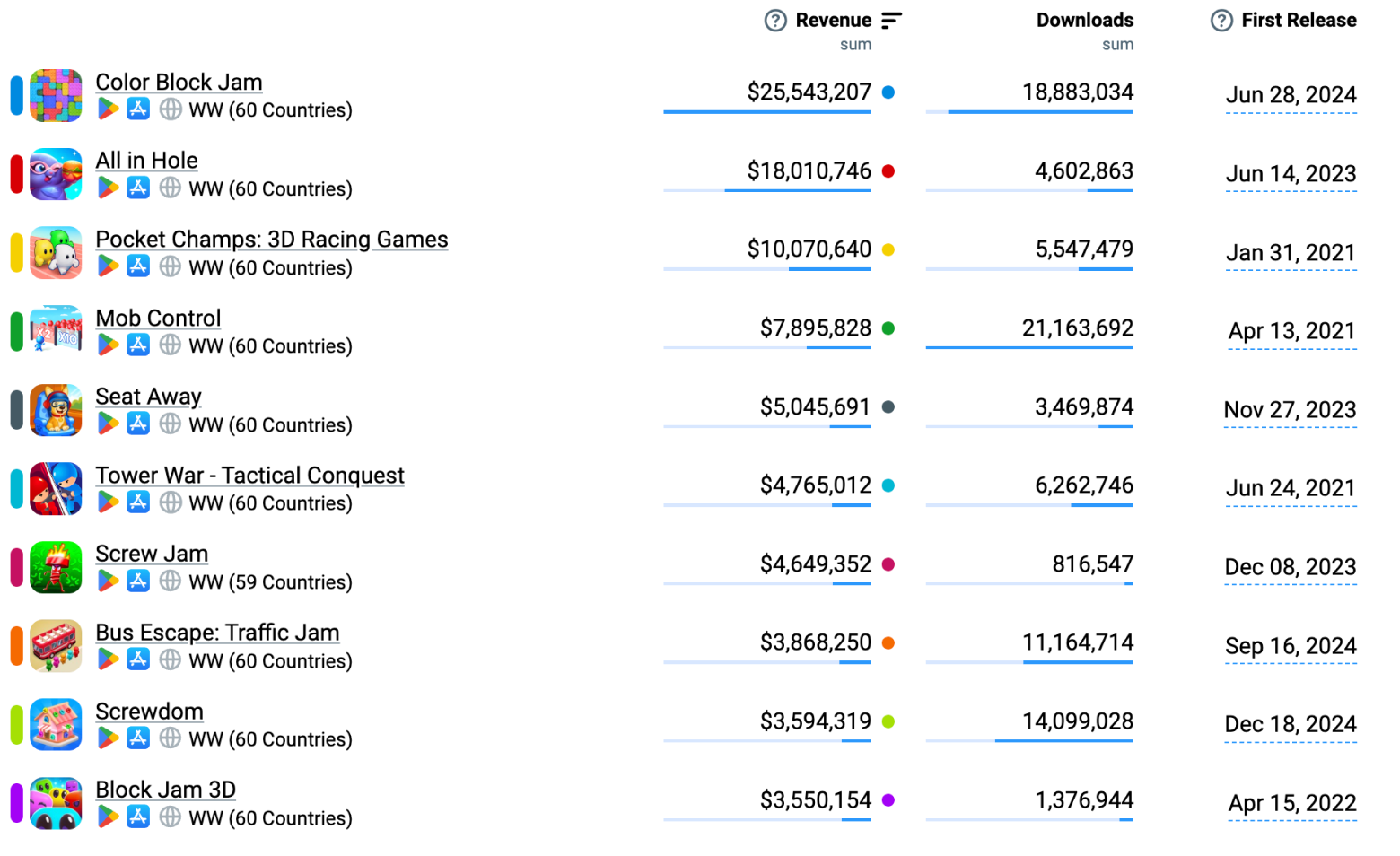Viewport: 1400px width, 856px height.
Task: Click the Color Block Jam app icon
Action: pyautogui.click(x=56, y=95)
